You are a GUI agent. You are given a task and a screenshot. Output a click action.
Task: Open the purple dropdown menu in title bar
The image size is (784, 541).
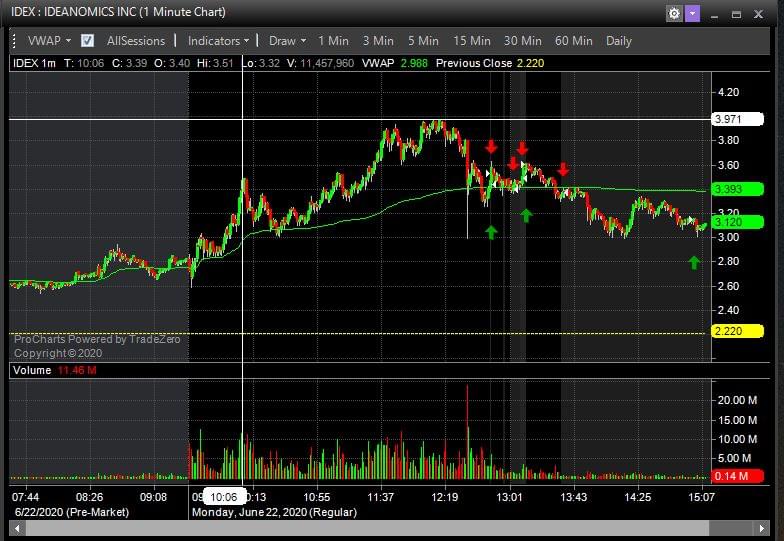[x=692, y=14]
